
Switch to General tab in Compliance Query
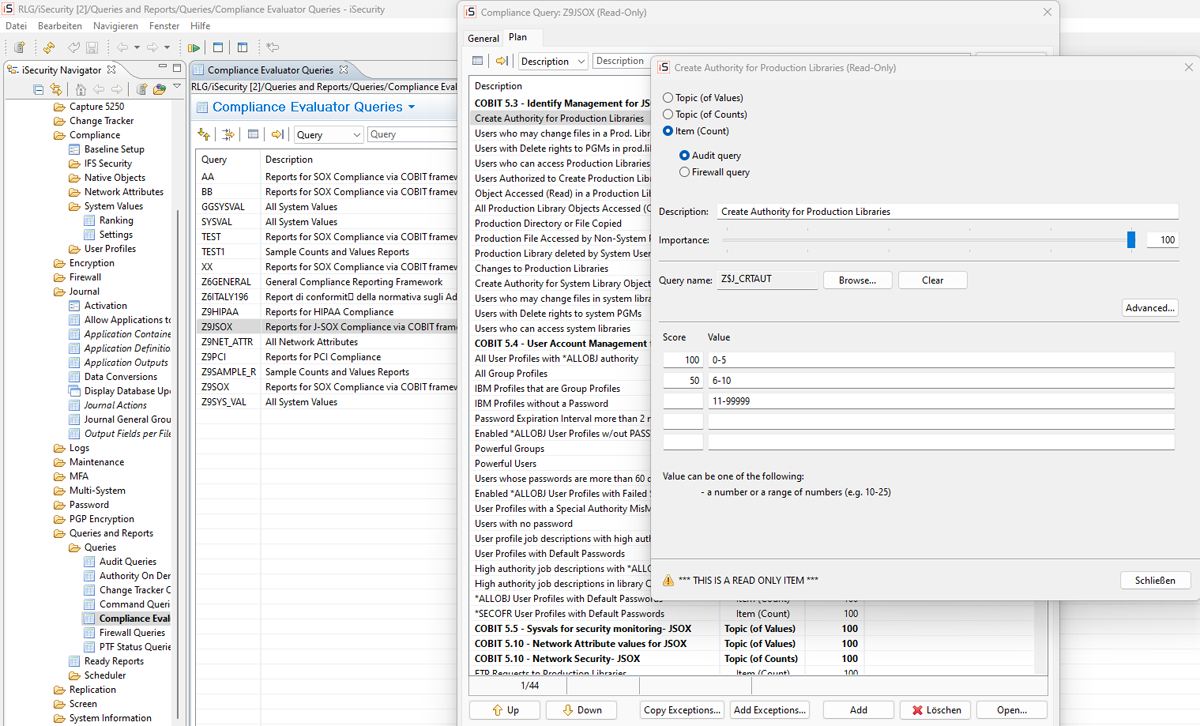point(483,39)
